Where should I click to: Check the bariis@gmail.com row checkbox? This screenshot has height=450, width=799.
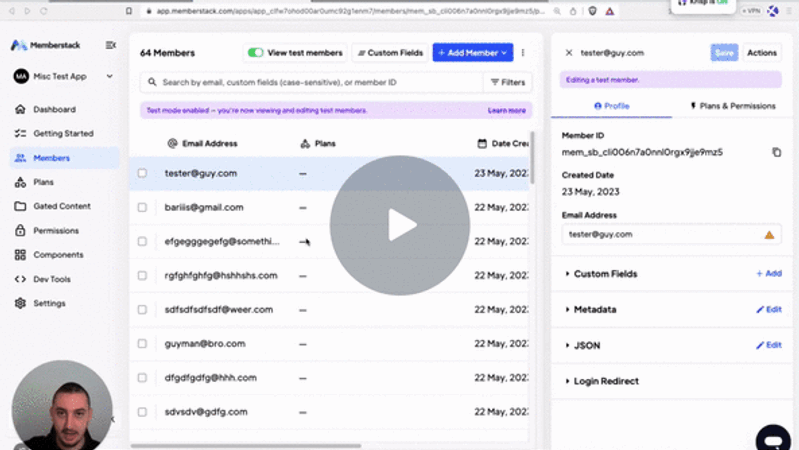(142, 207)
